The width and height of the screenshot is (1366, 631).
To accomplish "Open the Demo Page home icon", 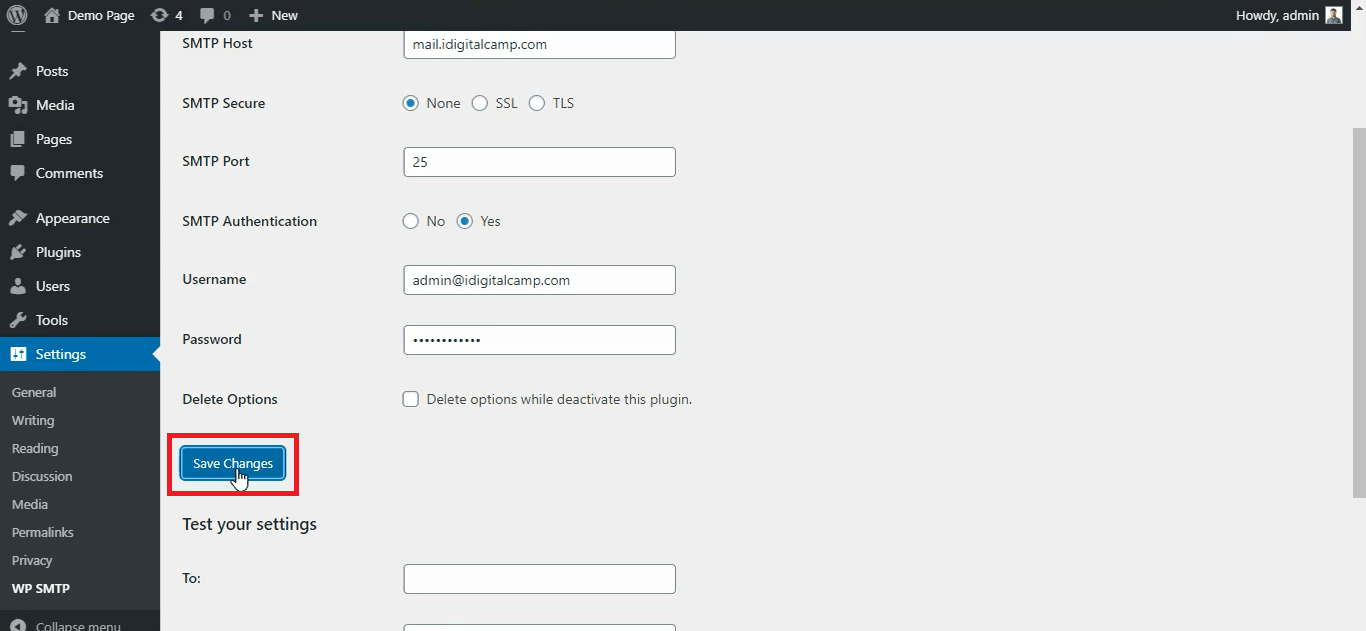I will [52, 15].
